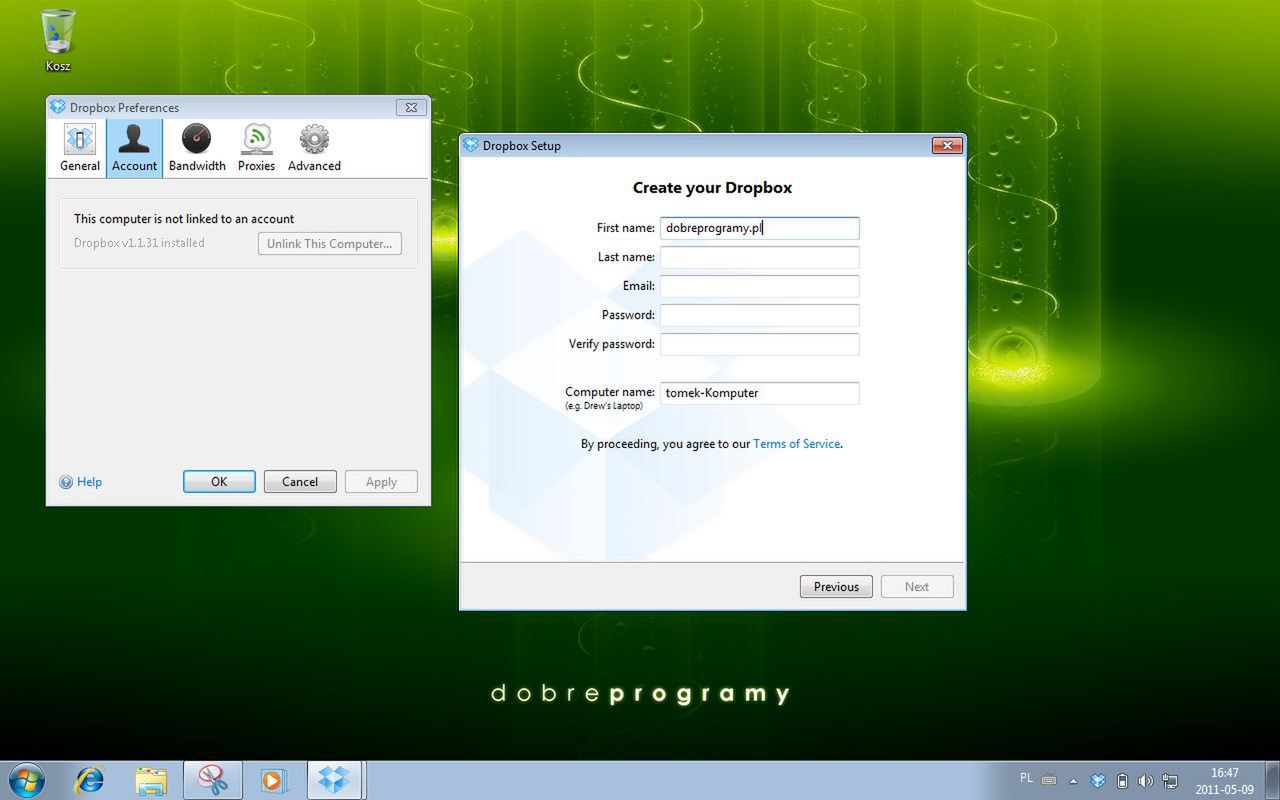Open the volume control tray icon
The image size is (1280, 800).
coord(1145,780)
